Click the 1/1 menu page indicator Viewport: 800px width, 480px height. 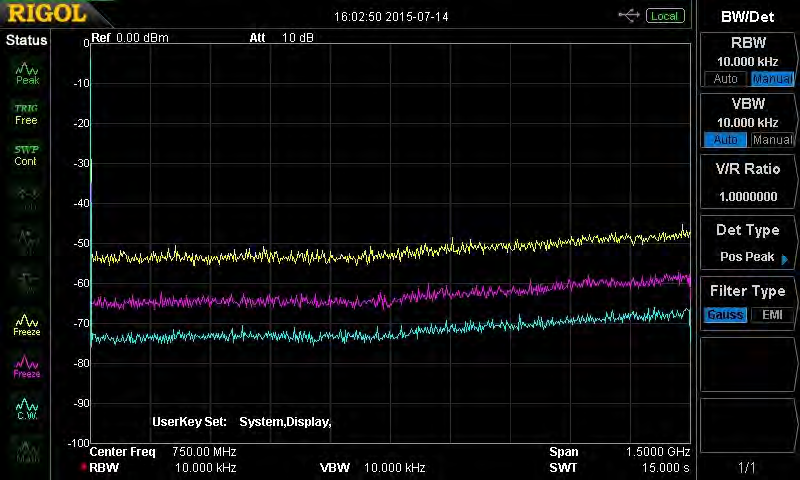pyautogui.click(x=747, y=467)
